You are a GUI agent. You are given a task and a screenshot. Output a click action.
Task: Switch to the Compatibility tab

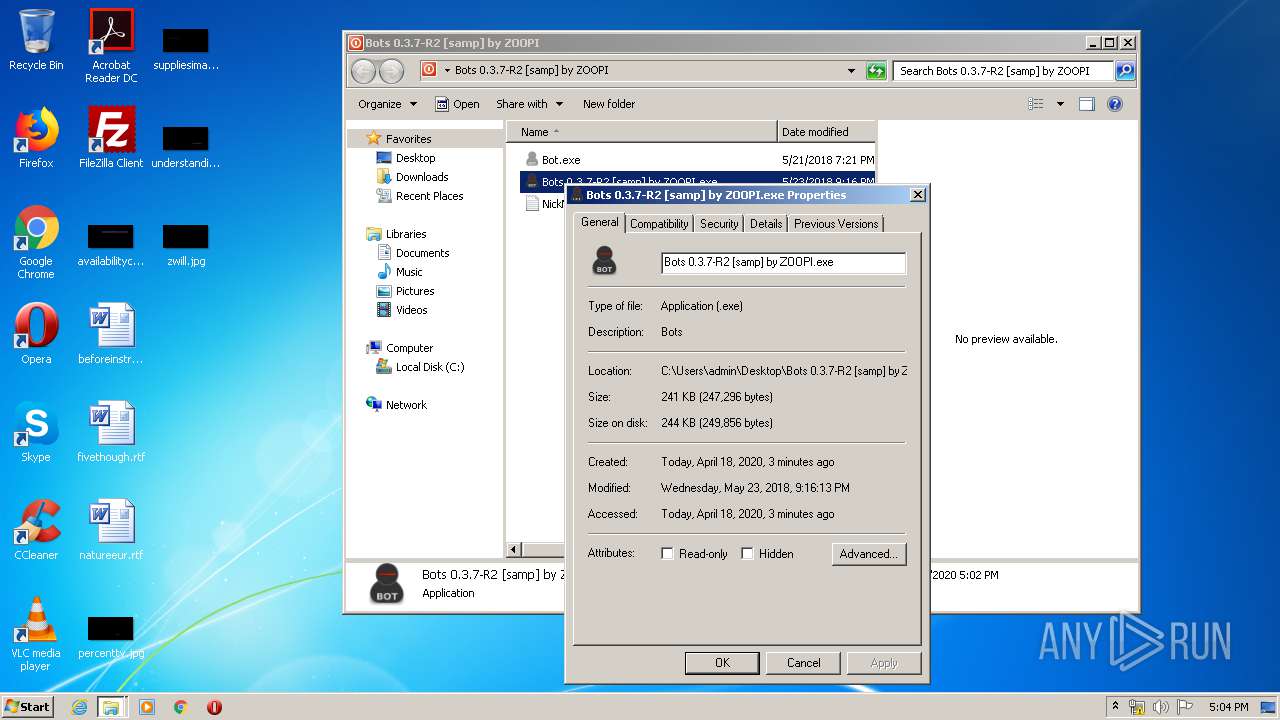[659, 224]
